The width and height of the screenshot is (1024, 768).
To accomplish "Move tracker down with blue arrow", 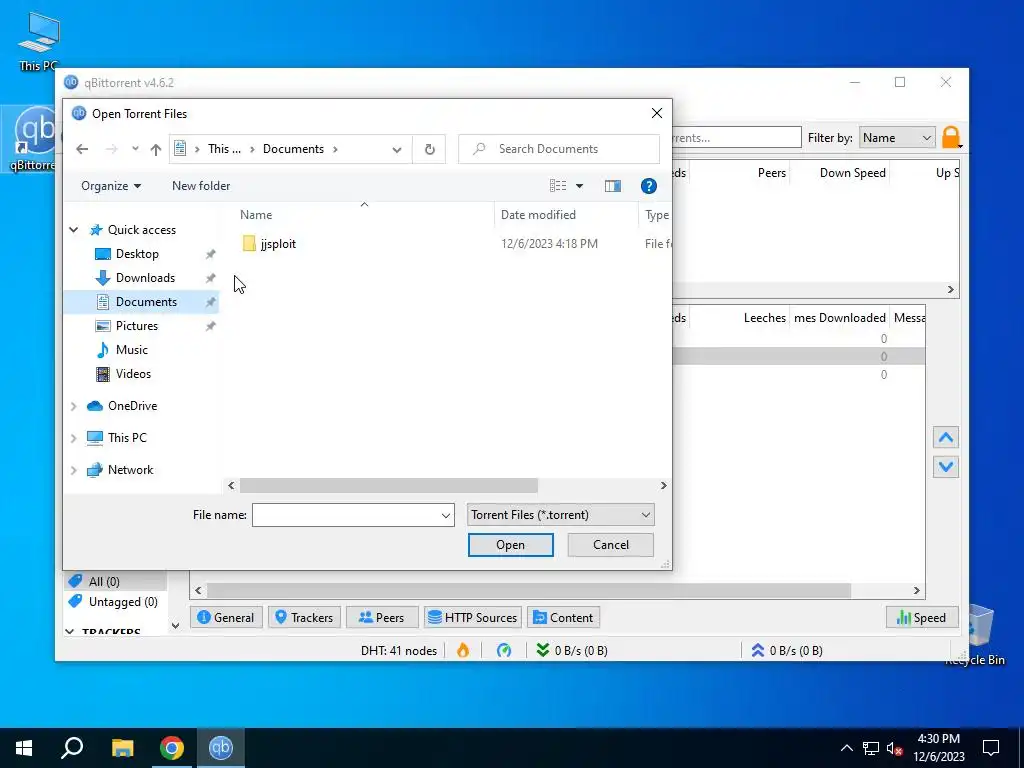I will [946, 467].
